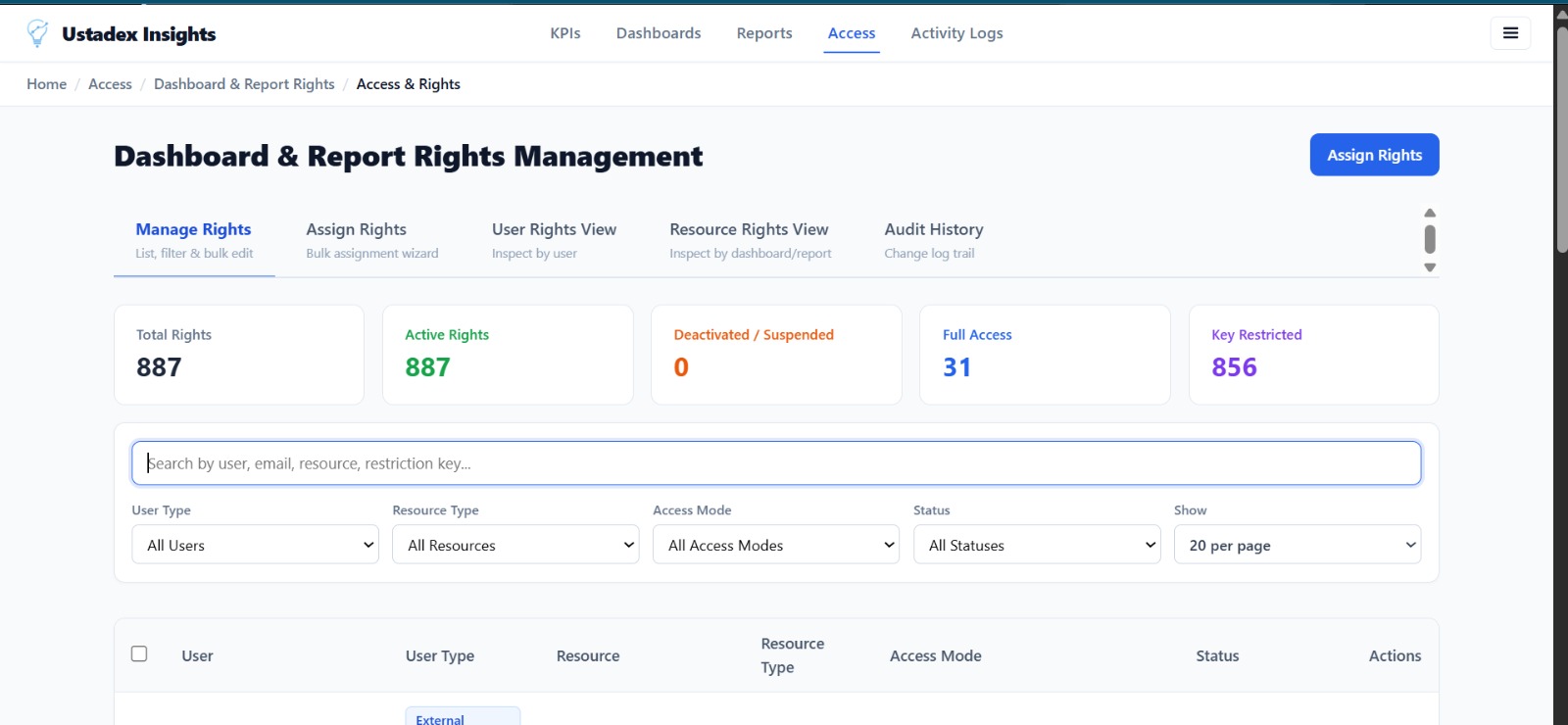Click the Access Mode column header
The image size is (1568, 725).
[x=935, y=655]
